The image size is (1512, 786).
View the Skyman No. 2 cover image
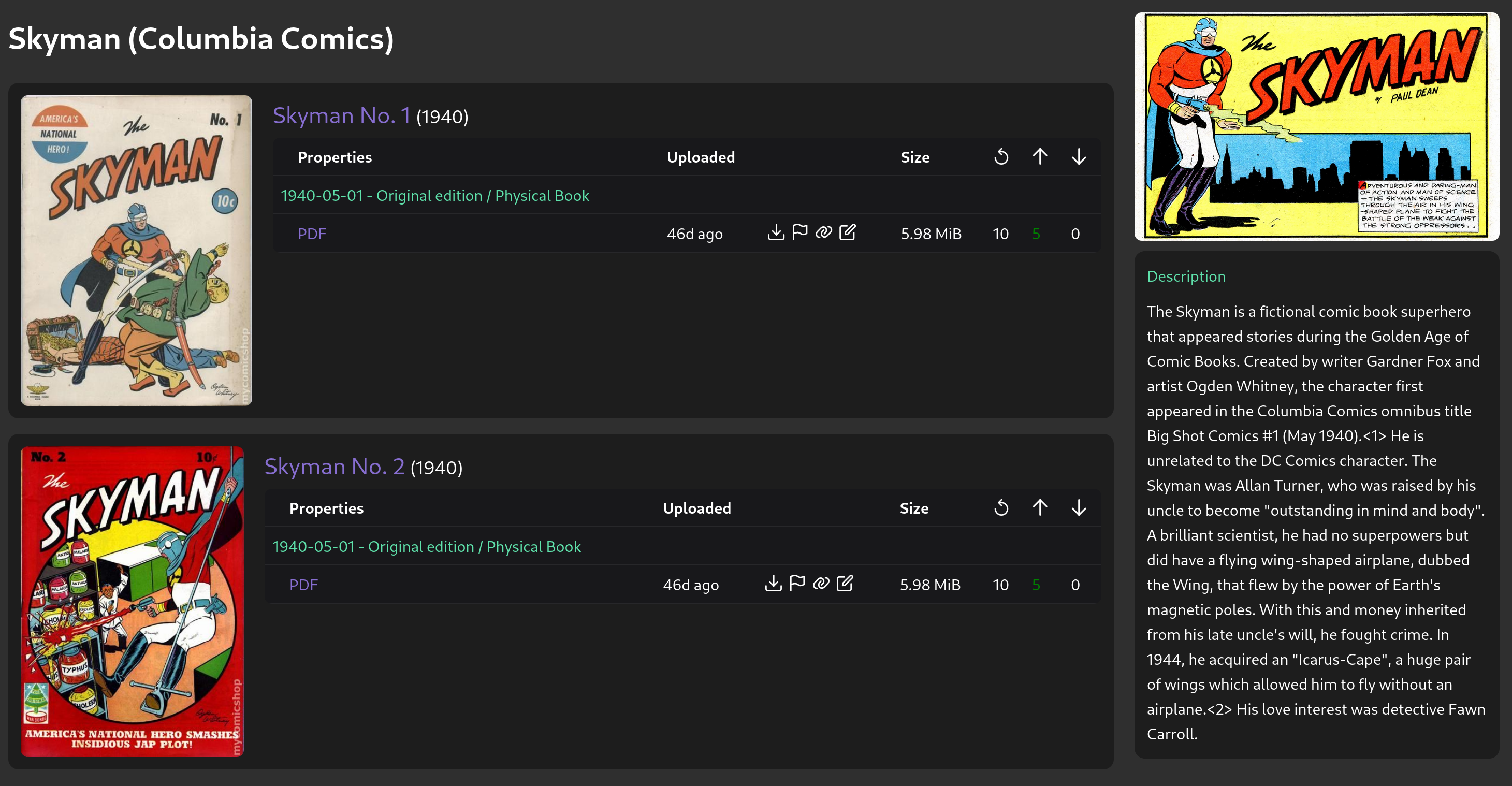pyautogui.click(x=133, y=601)
